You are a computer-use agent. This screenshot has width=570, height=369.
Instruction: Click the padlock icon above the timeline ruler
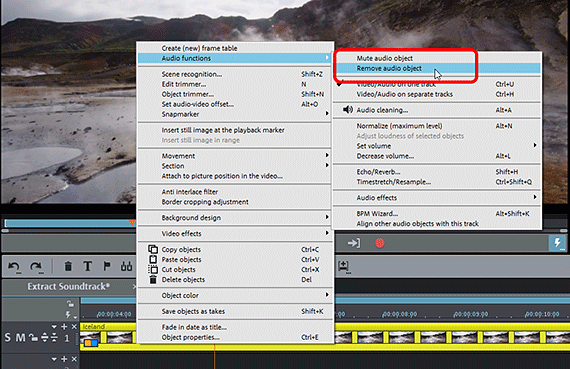point(70,304)
